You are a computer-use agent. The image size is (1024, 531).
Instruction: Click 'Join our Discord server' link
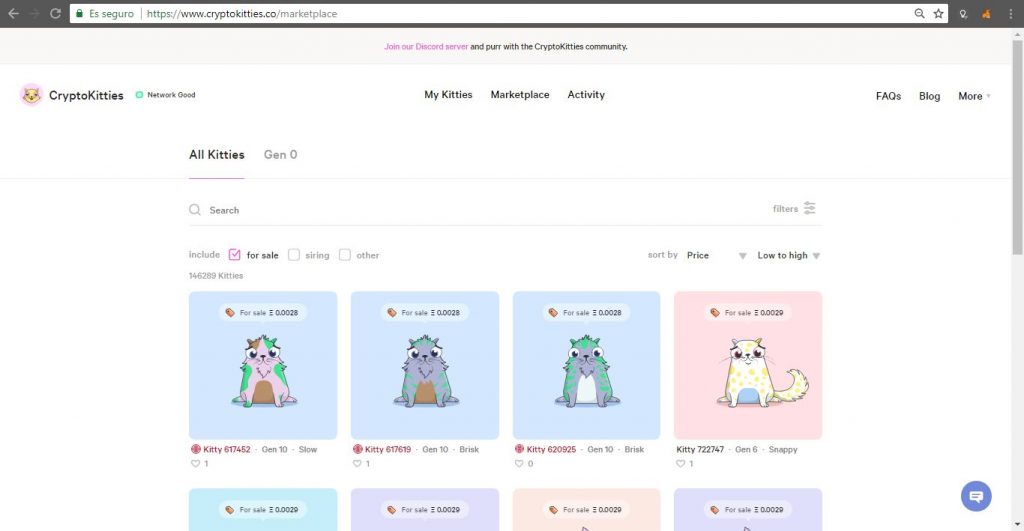(x=426, y=46)
